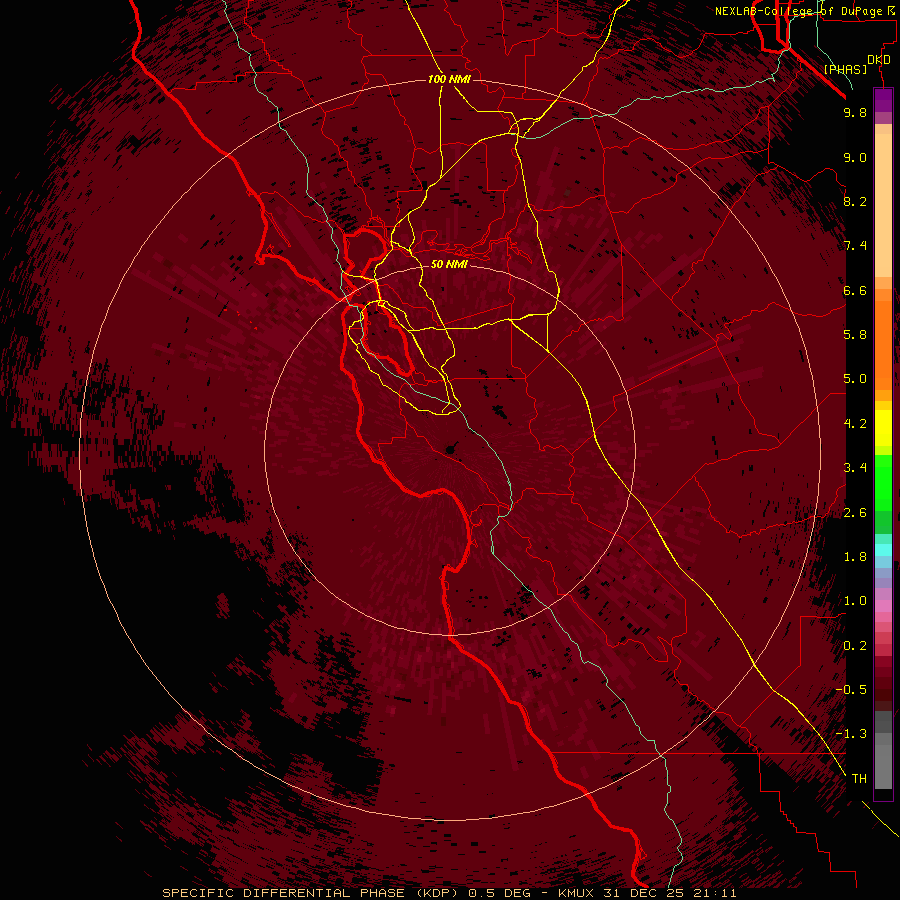Click the 0.2 value on the color scale
The image size is (900, 900).
[x=855, y=646]
